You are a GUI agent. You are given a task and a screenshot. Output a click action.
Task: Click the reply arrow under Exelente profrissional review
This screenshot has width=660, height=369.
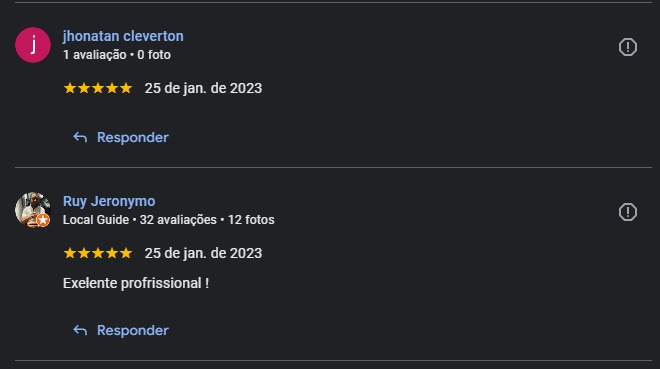click(80, 330)
